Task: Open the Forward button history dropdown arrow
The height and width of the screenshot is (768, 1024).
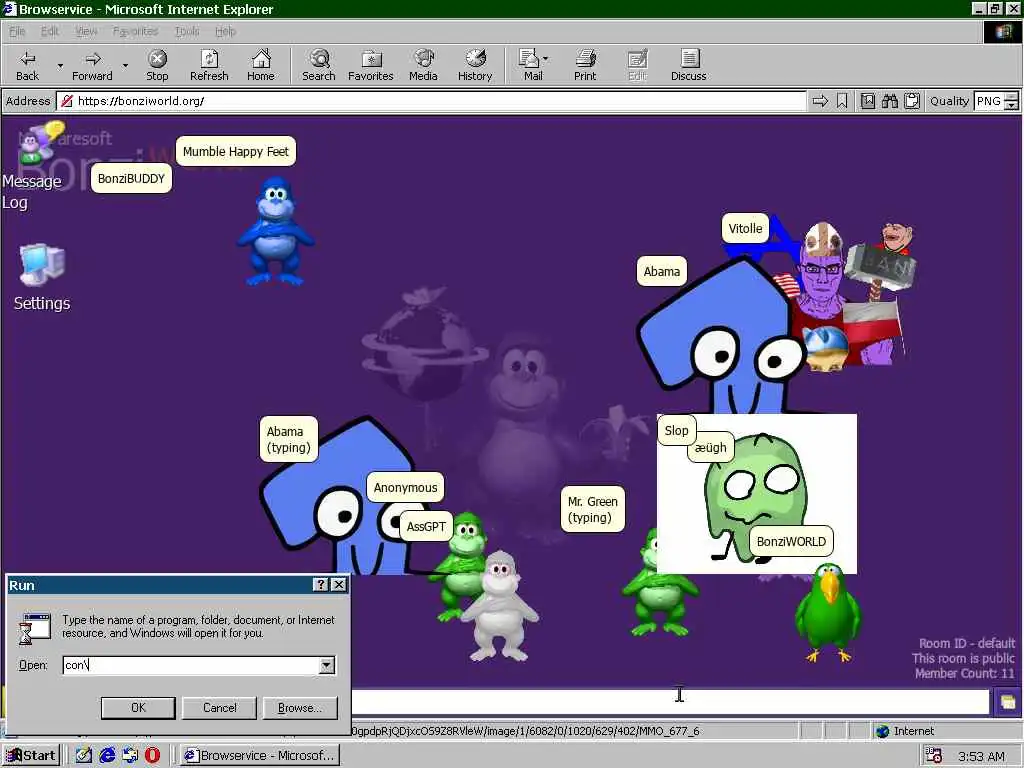Action: tap(125, 65)
